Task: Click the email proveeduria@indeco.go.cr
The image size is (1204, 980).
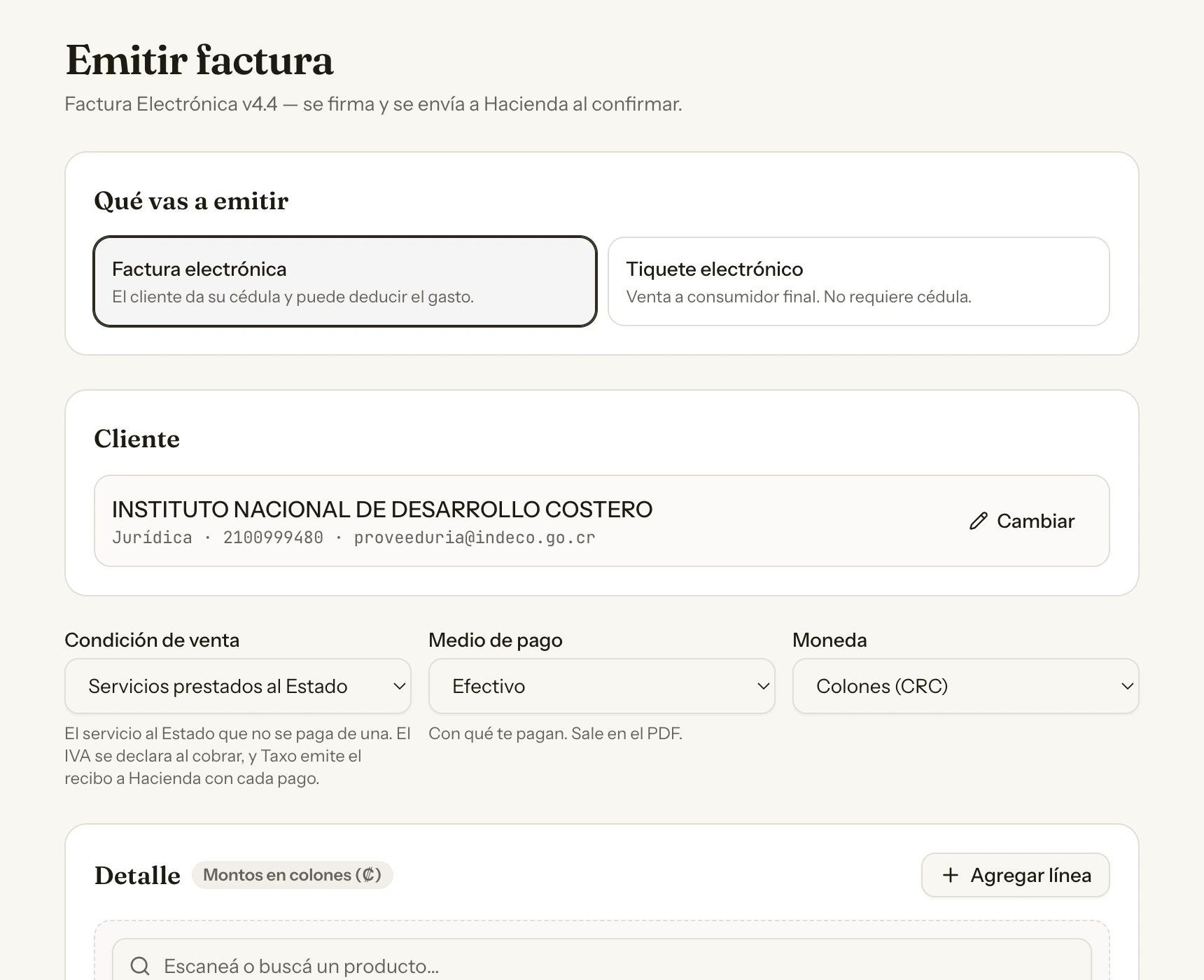Action: tap(475, 538)
